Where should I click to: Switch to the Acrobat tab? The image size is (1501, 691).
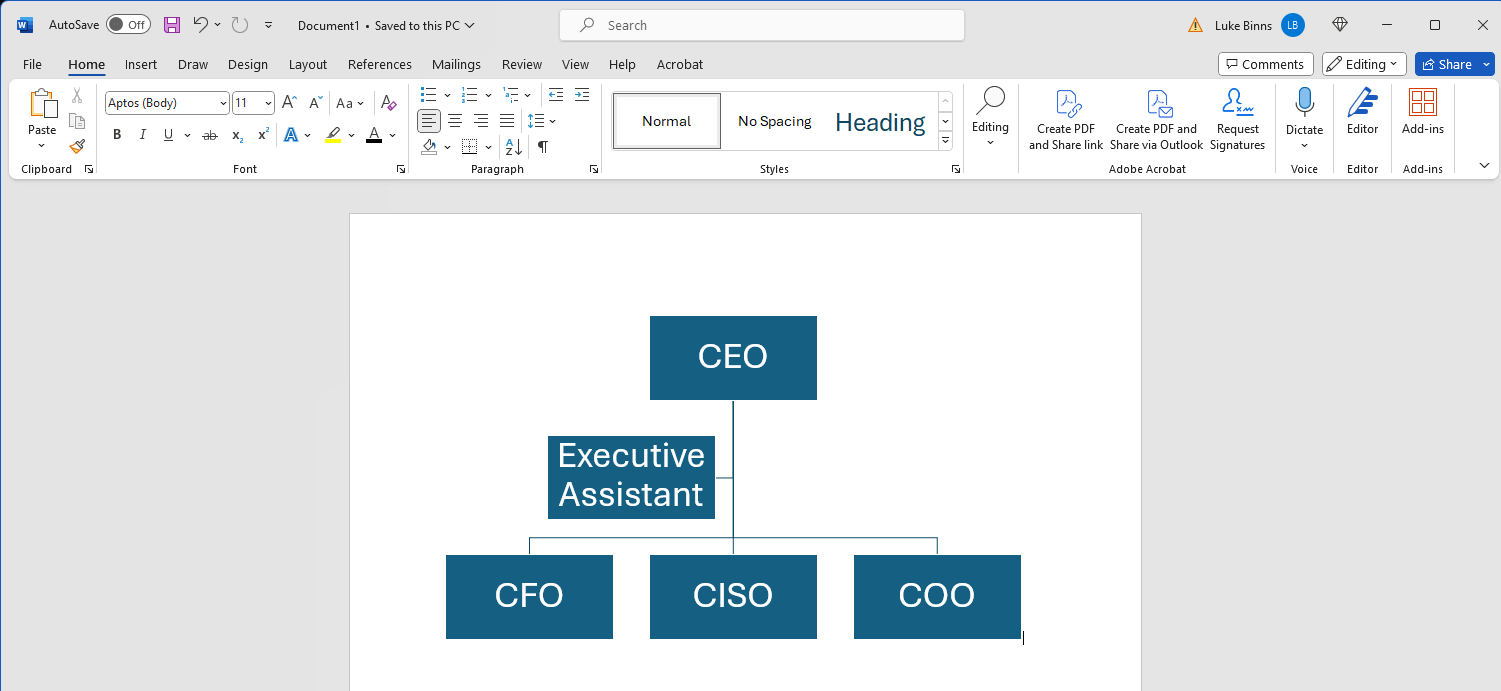click(x=680, y=64)
